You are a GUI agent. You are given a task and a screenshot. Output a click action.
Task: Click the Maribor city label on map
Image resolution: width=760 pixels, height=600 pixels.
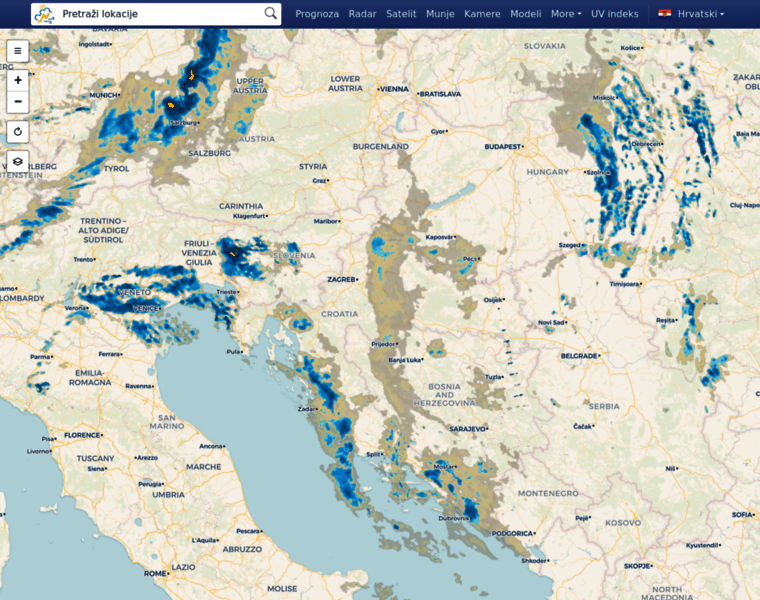pos(326,221)
